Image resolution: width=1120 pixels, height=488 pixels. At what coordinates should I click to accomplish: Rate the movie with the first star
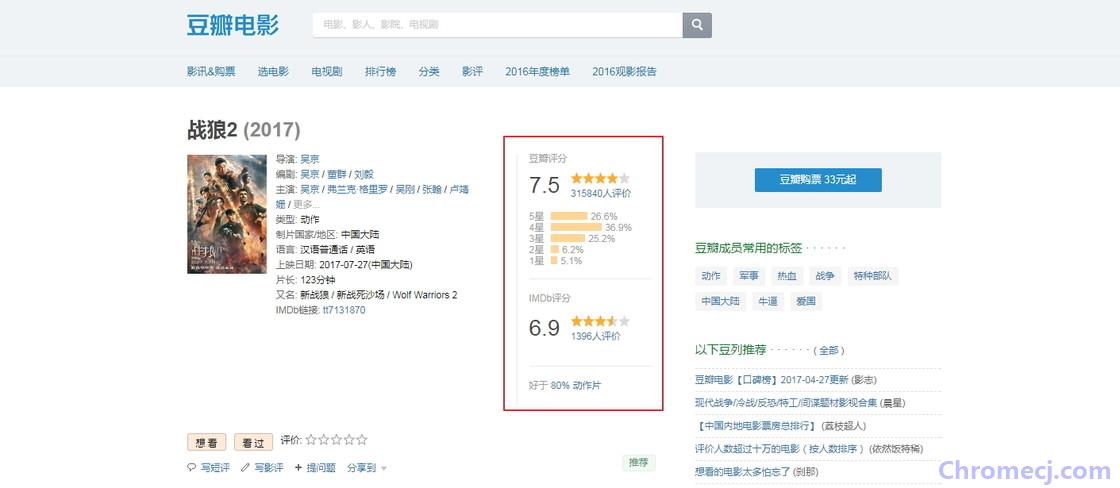pos(311,439)
